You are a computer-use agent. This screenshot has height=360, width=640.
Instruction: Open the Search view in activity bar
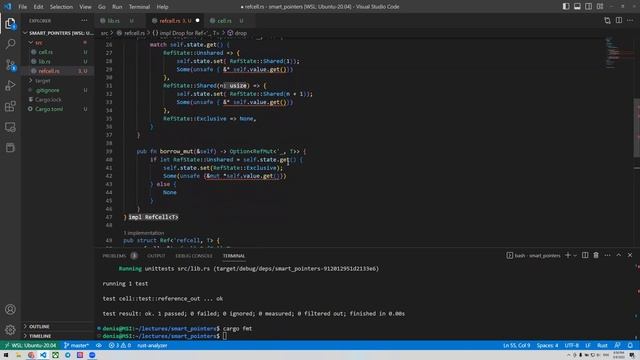pyautogui.click(x=10, y=44)
